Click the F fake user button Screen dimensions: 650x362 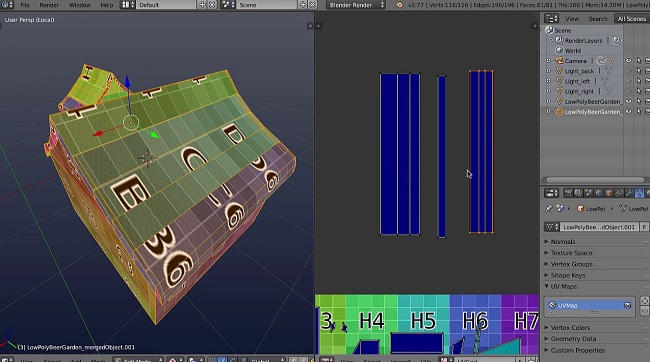coord(644,227)
